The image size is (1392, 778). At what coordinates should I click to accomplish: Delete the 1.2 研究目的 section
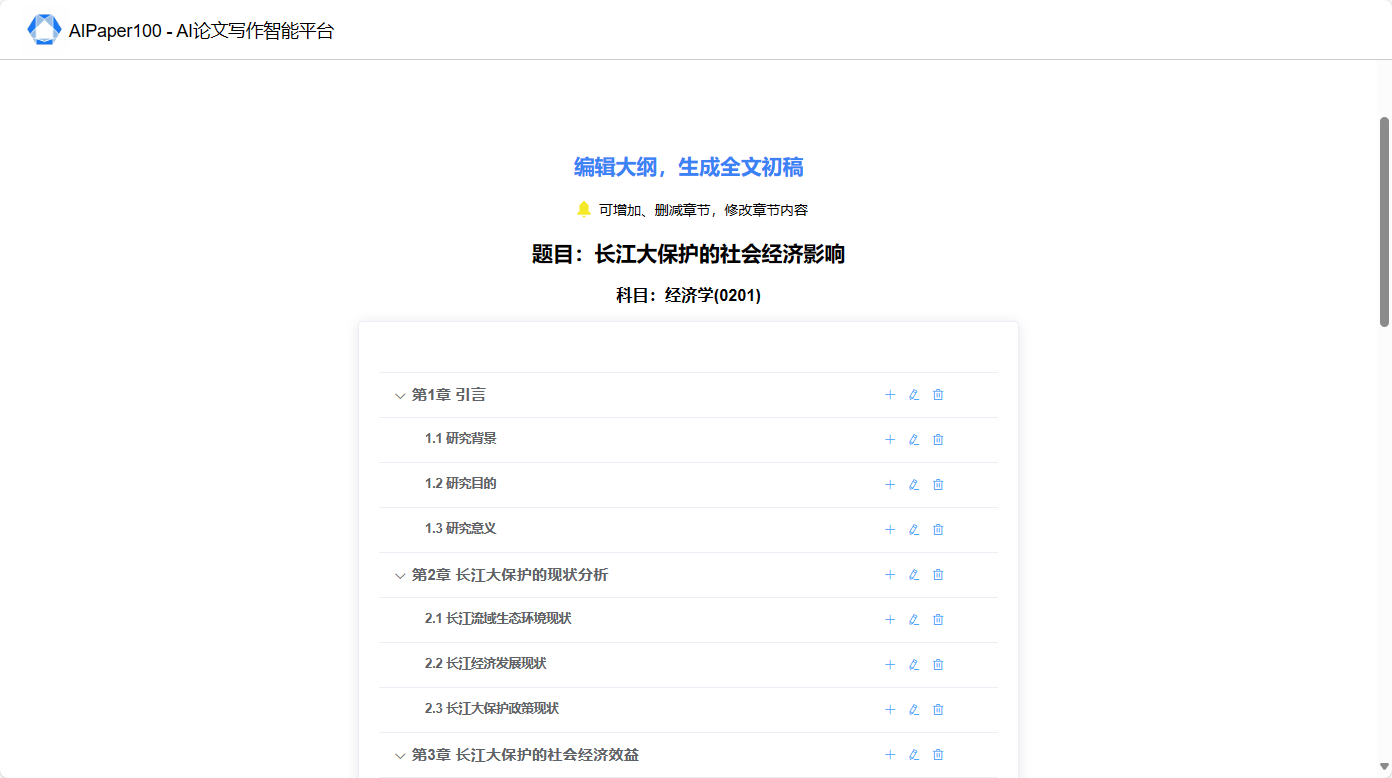tap(938, 485)
